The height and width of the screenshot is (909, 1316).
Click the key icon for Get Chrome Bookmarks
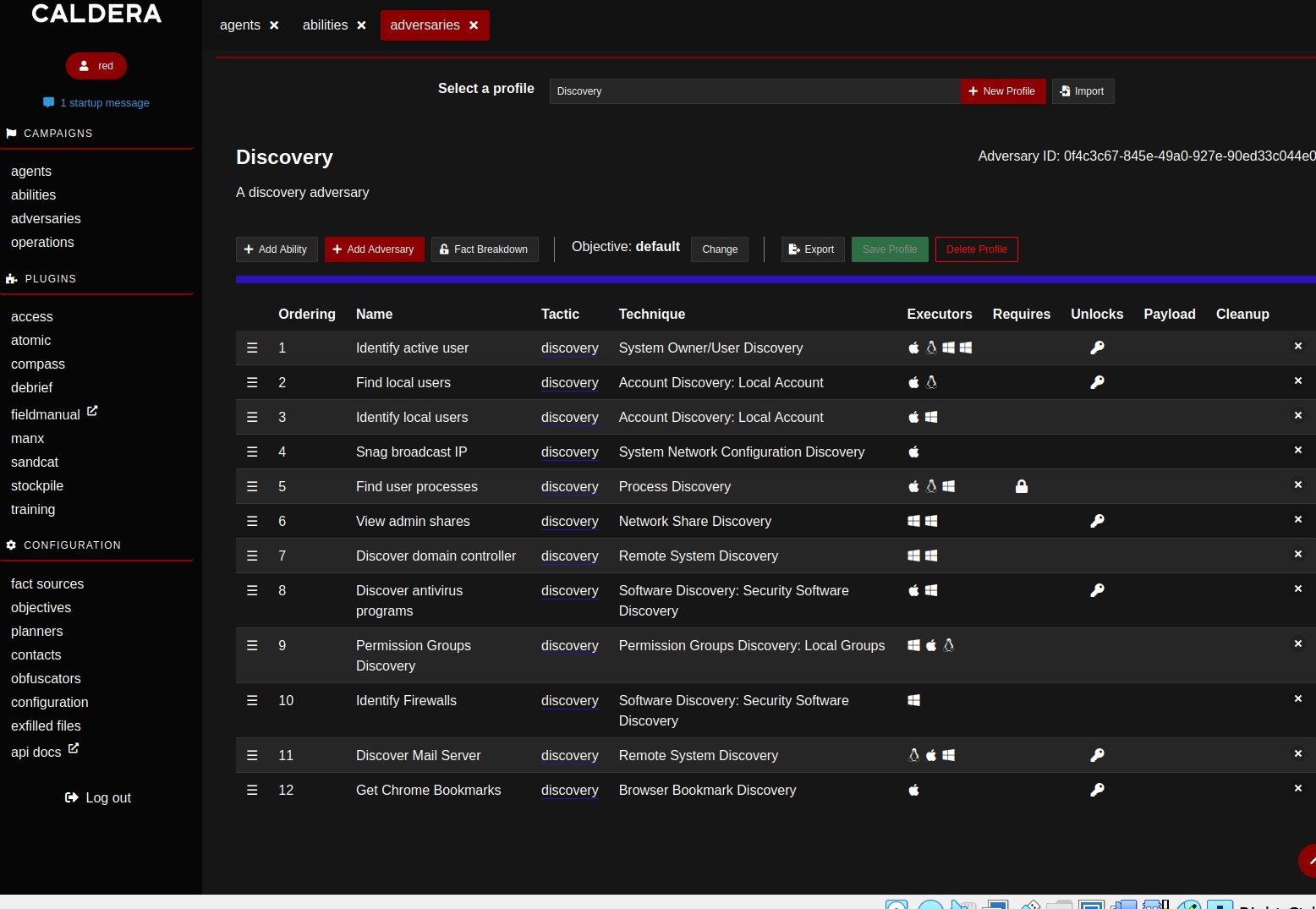1097,790
